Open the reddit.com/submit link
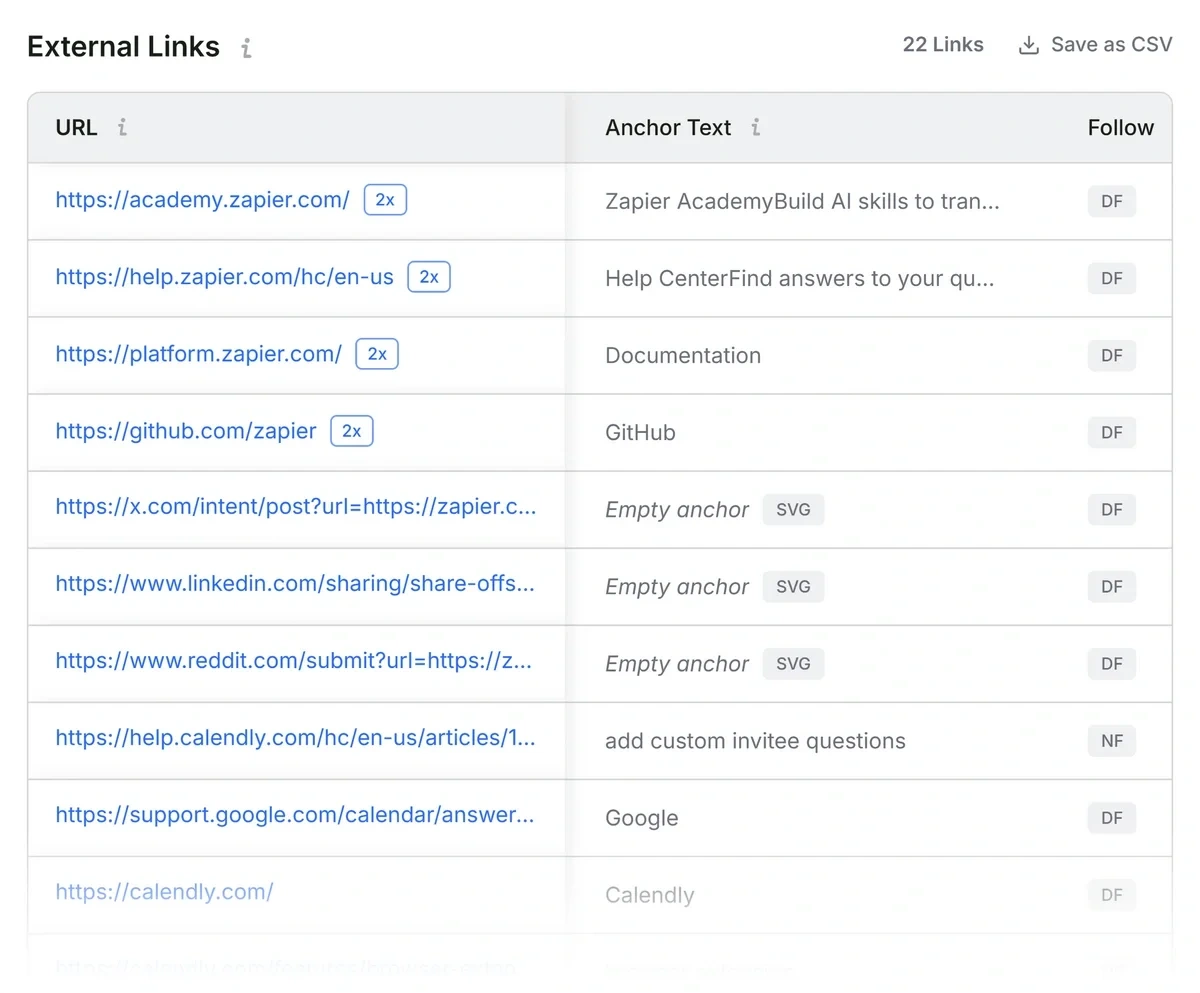This screenshot has height=993, width=1200. [294, 660]
